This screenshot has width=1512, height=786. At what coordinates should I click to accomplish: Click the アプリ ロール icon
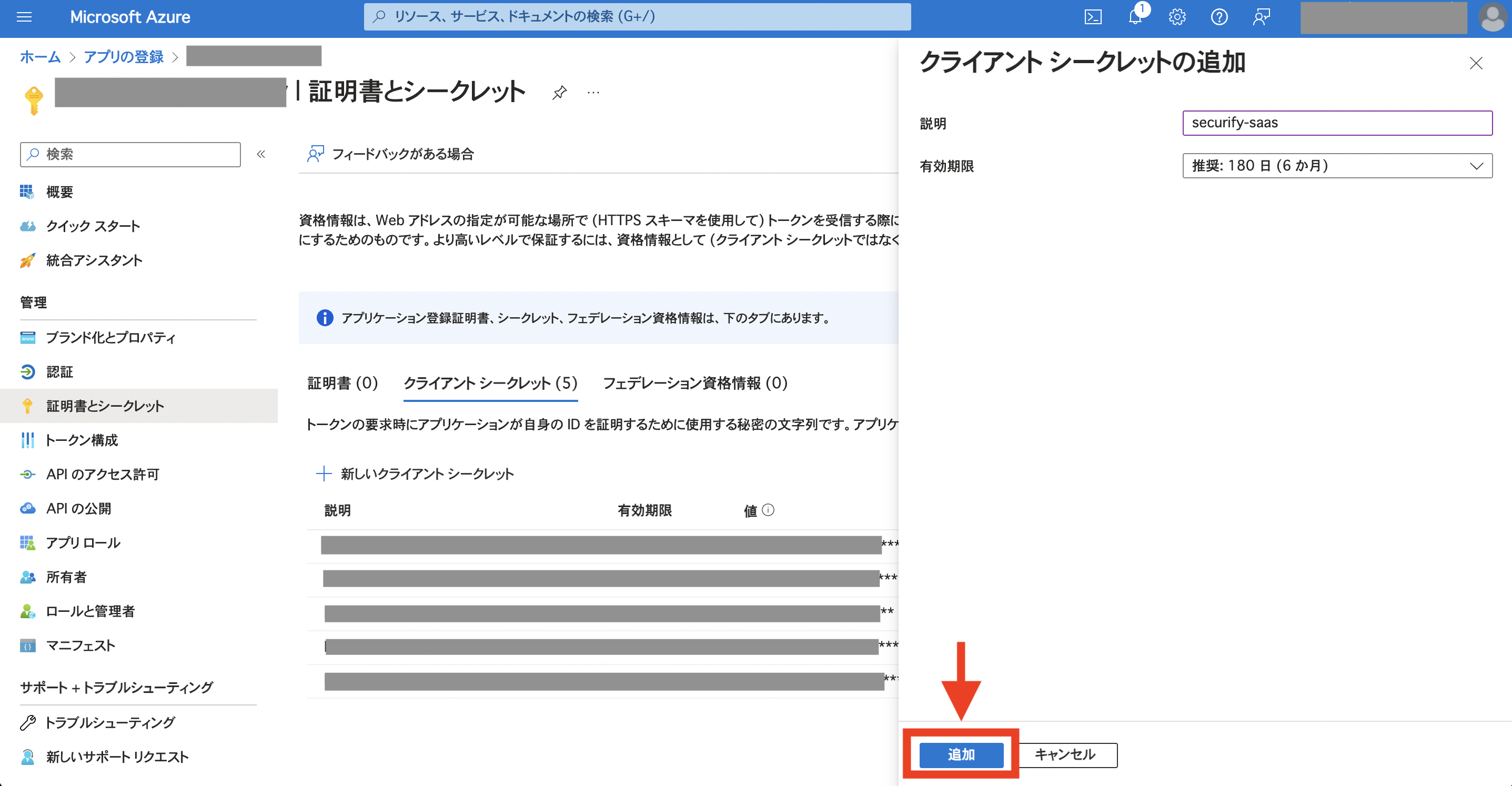27,542
